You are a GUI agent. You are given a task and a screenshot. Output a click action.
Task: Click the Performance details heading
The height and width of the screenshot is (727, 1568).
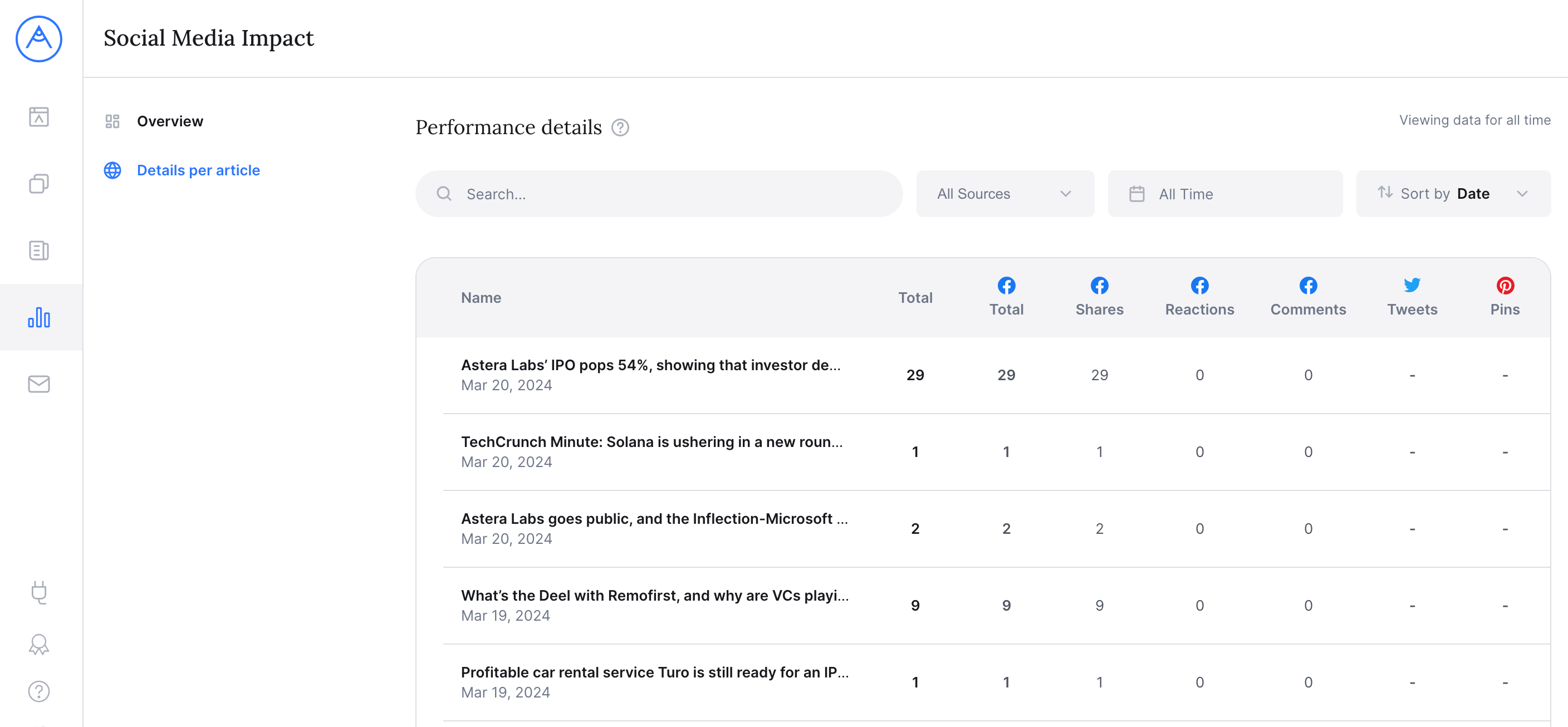[x=509, y=127]
